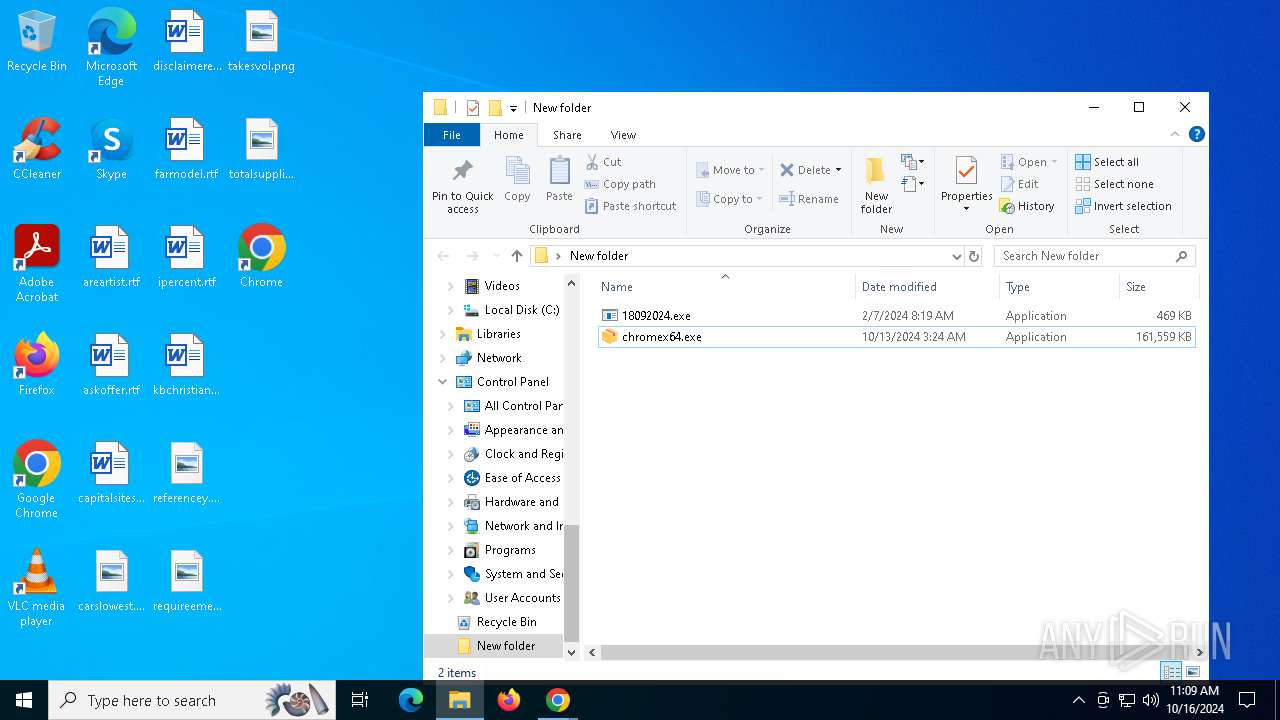1280x720 pixels.
Task: Click Rename in Organize group
Action: (810, 199)
